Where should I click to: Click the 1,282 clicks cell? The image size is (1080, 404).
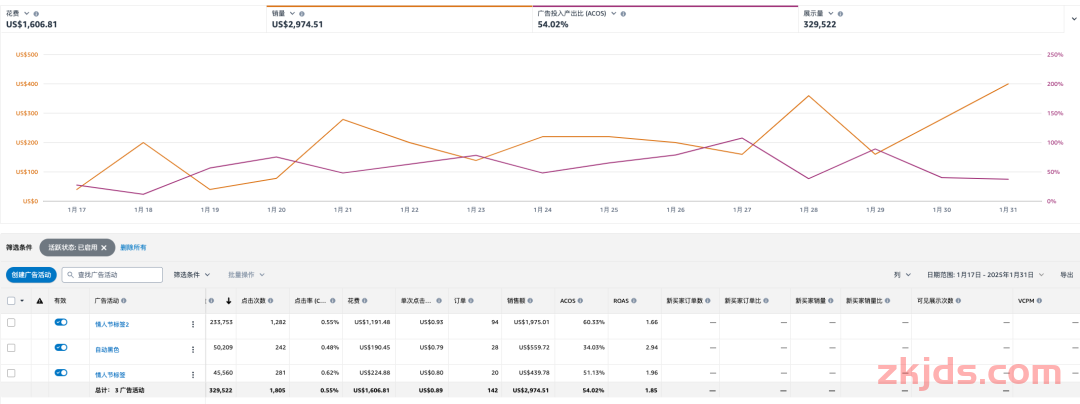tap(276, 321)
